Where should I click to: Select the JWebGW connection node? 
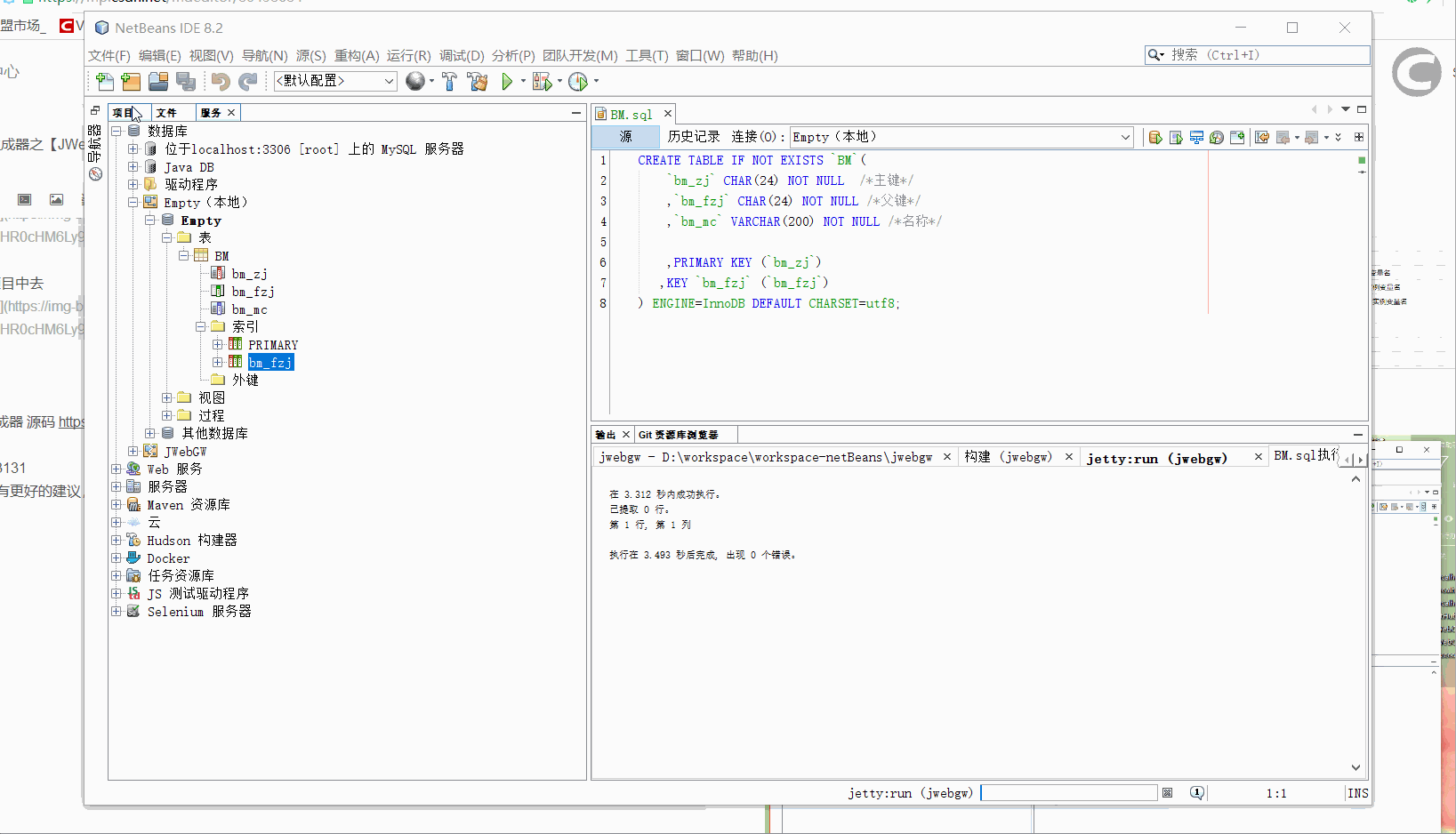(x=185, y=451)
